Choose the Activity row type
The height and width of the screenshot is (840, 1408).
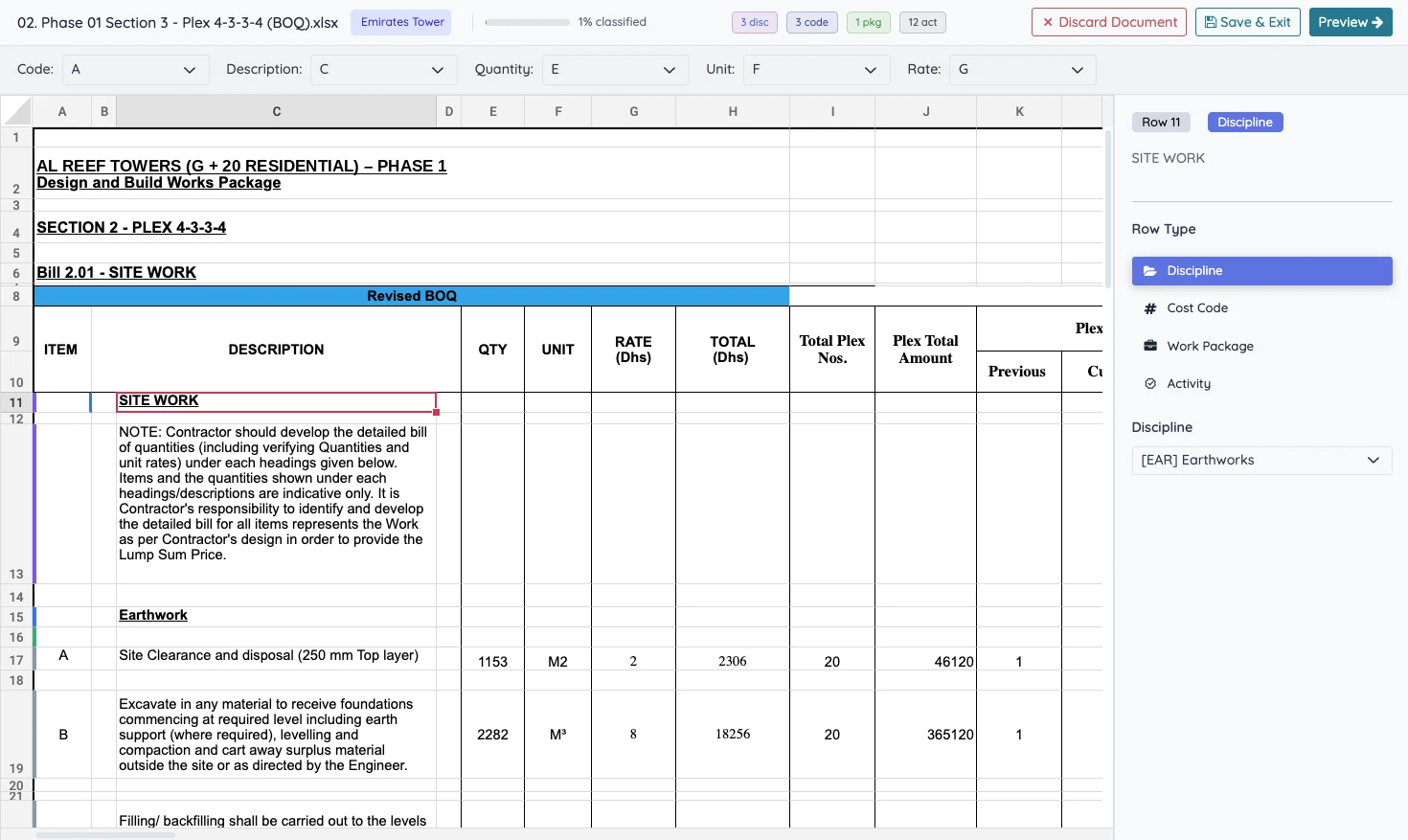point(1261,384)
